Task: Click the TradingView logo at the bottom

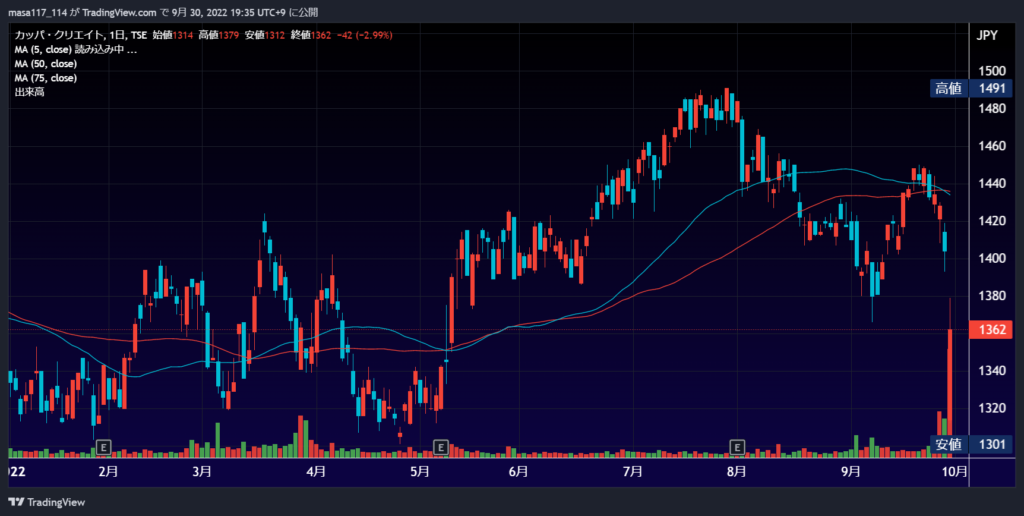Action: 46,502
